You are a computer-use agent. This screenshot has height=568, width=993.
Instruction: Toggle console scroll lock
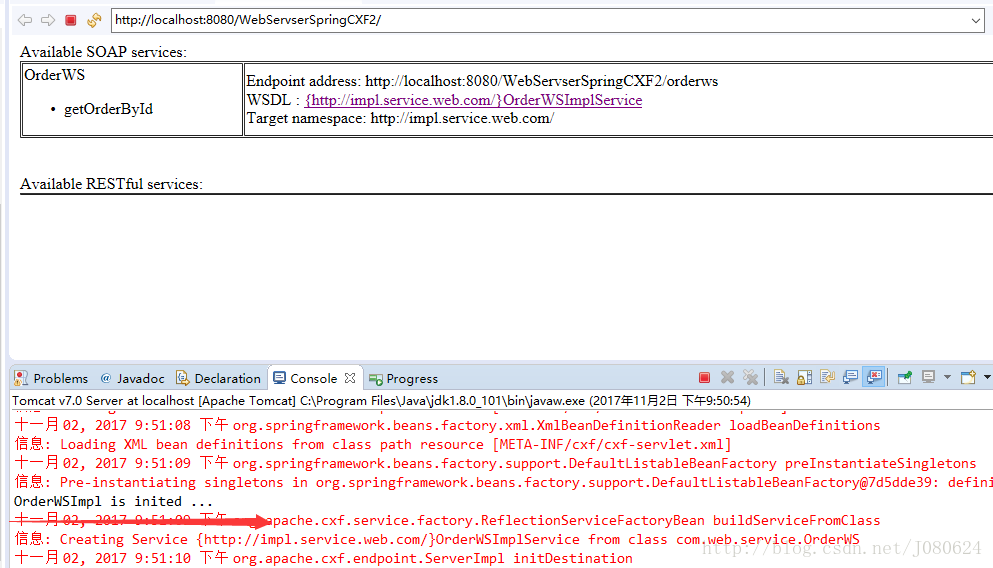(x=805, y=378)
